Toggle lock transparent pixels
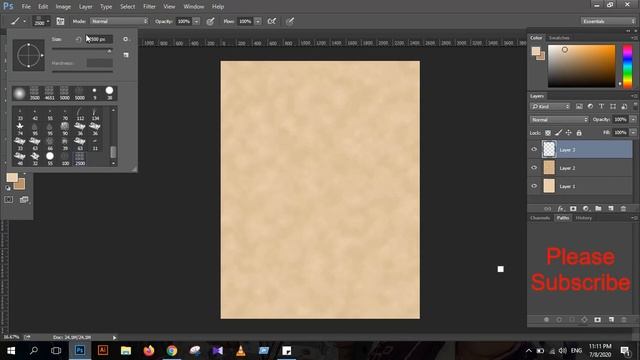Screen dimensions: 640x360 (548, 133)
